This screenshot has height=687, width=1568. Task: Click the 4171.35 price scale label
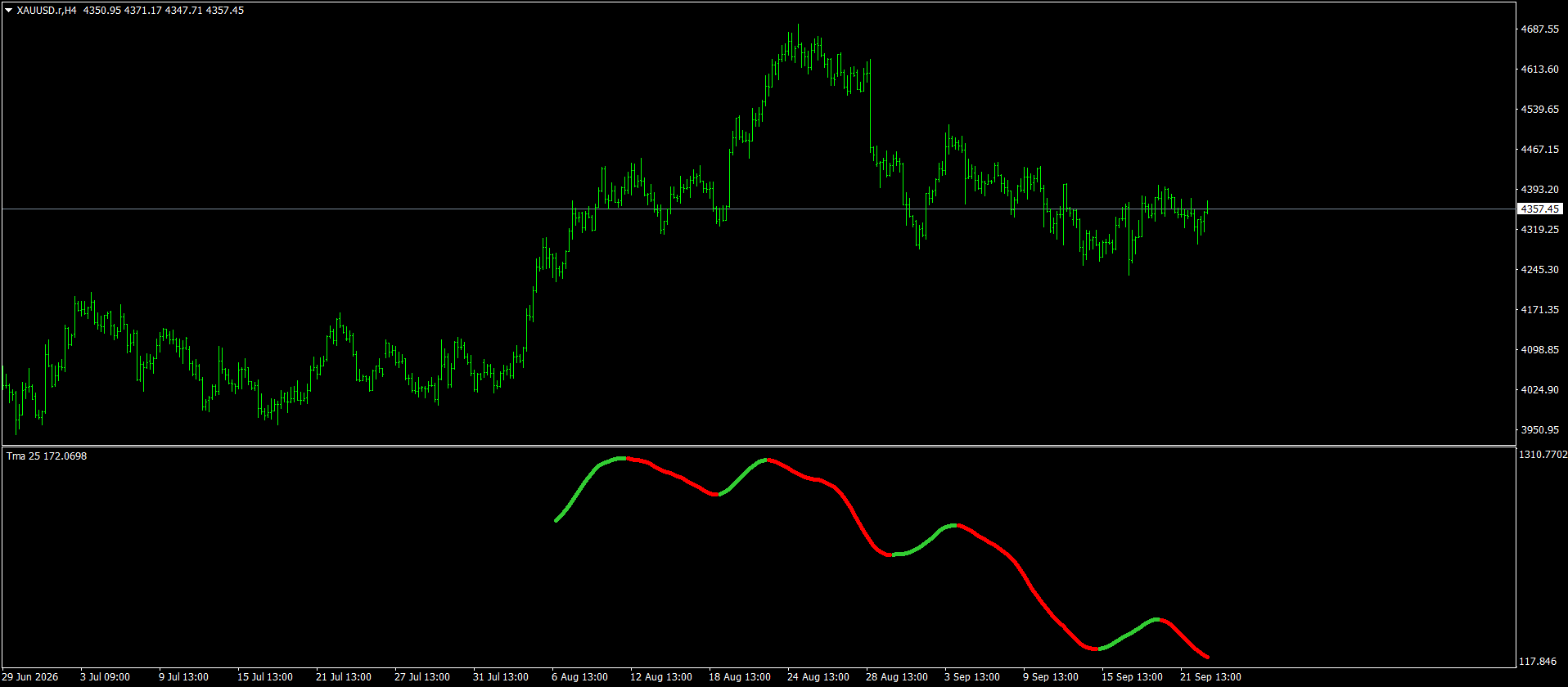pos(1539,310)
